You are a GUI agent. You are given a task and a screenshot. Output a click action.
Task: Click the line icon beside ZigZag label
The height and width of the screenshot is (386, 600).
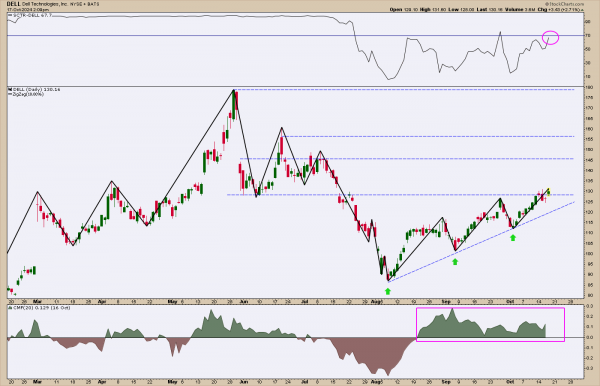point(10,94)
